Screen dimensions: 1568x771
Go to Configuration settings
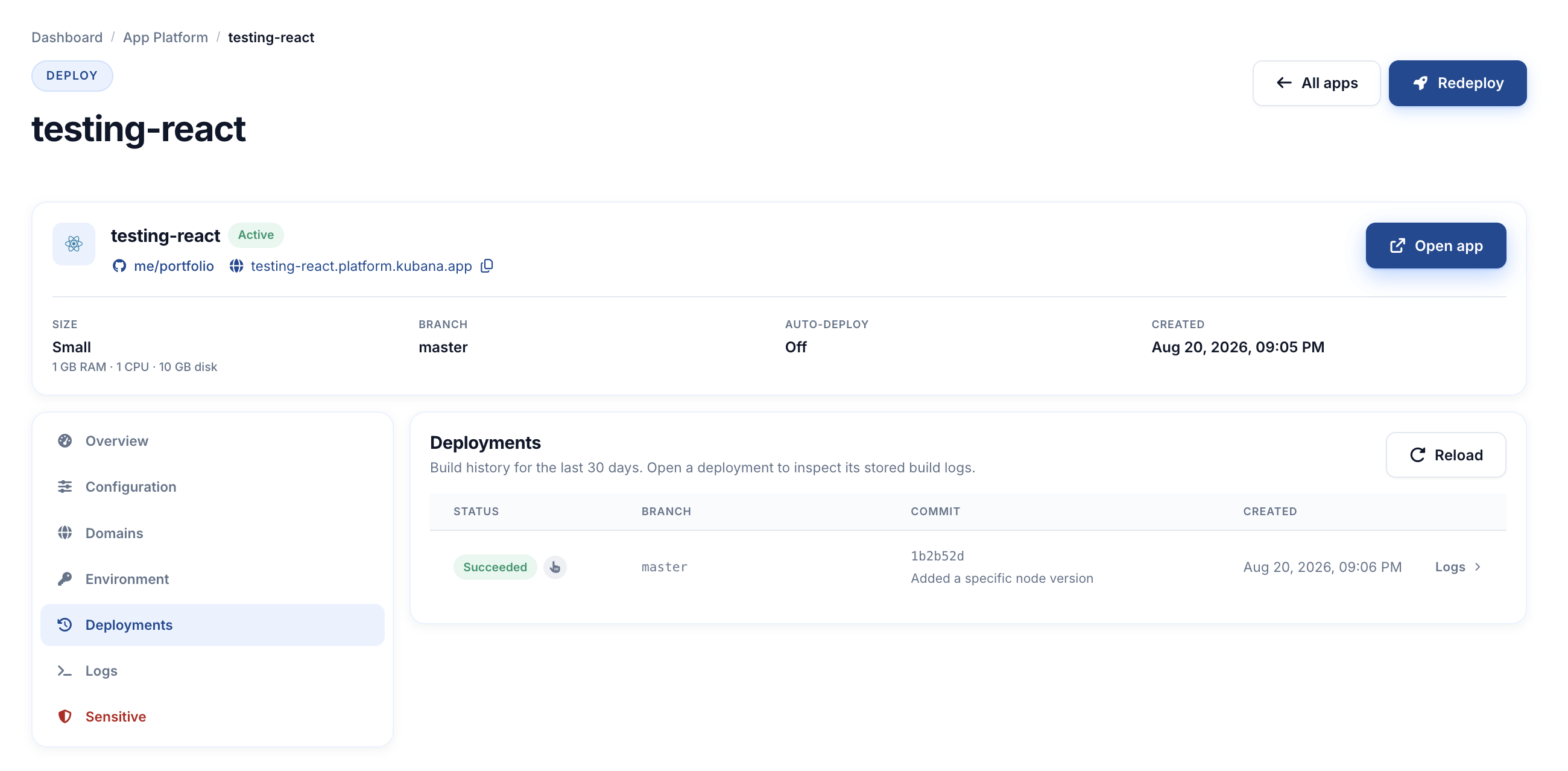click(212, 487)
